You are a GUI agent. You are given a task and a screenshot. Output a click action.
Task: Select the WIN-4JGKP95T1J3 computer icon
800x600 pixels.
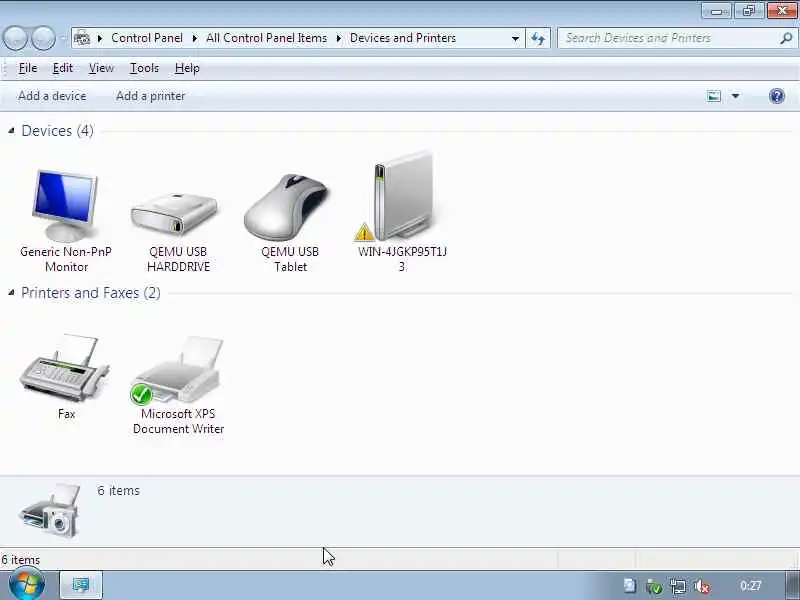(x=403, y=195)
